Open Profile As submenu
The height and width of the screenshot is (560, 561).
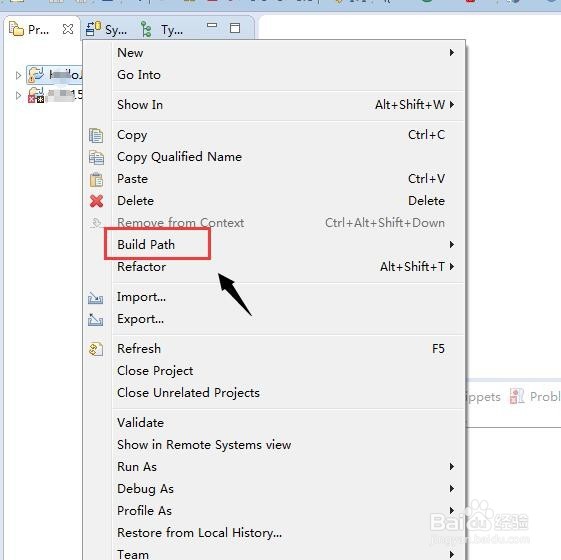click(x=274, y=511)
